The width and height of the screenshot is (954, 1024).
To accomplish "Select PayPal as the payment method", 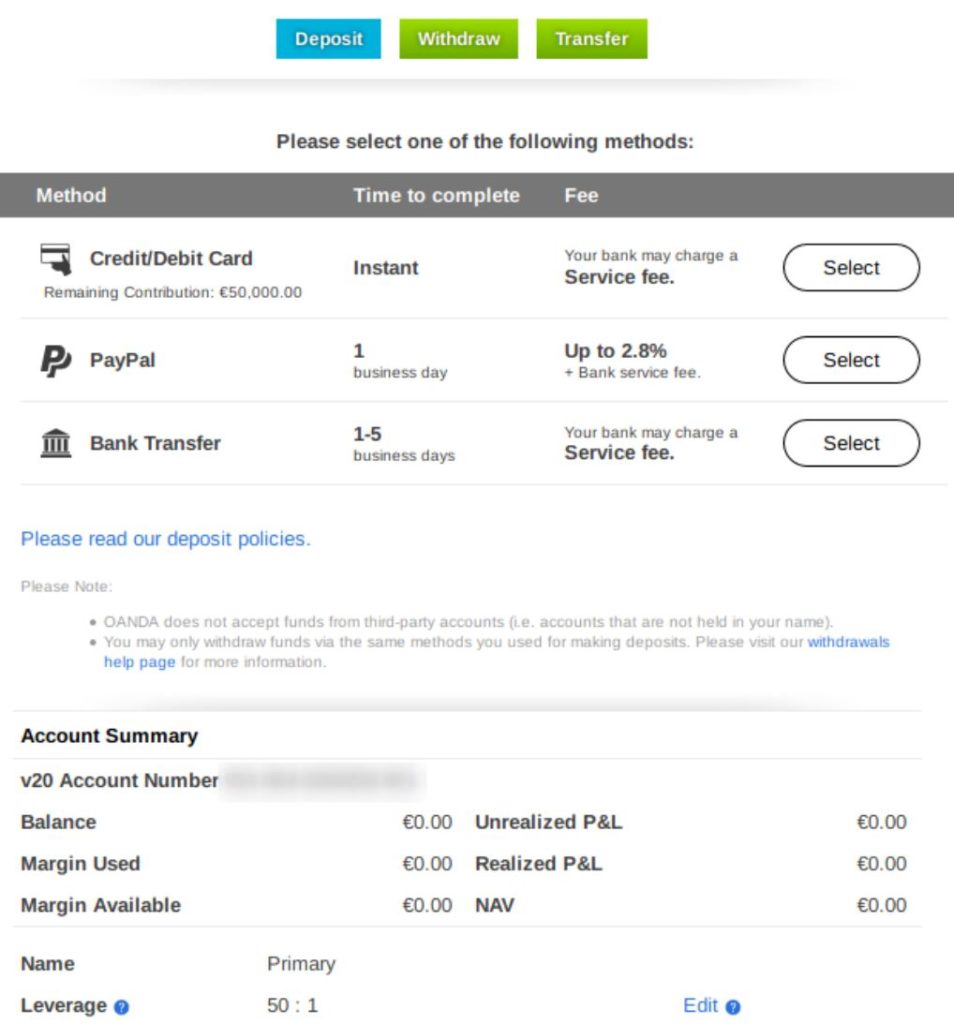I will (851, 360).
